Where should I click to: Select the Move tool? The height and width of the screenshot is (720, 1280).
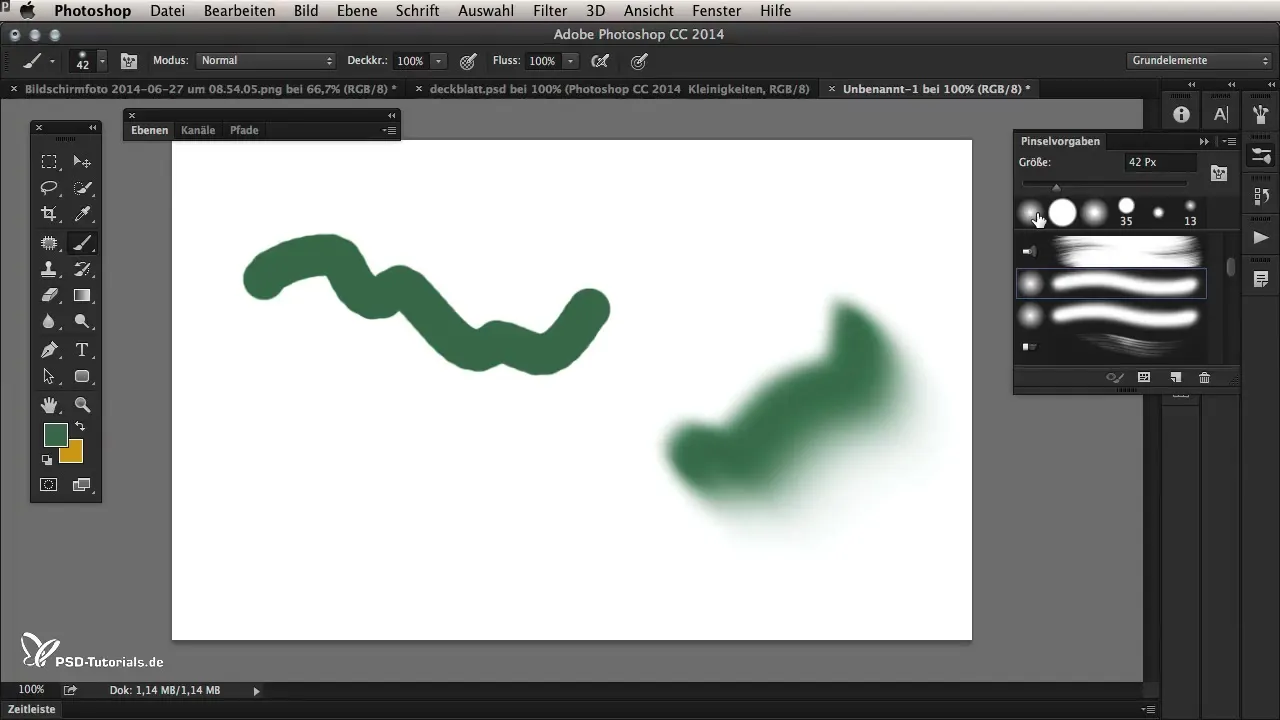82,162
